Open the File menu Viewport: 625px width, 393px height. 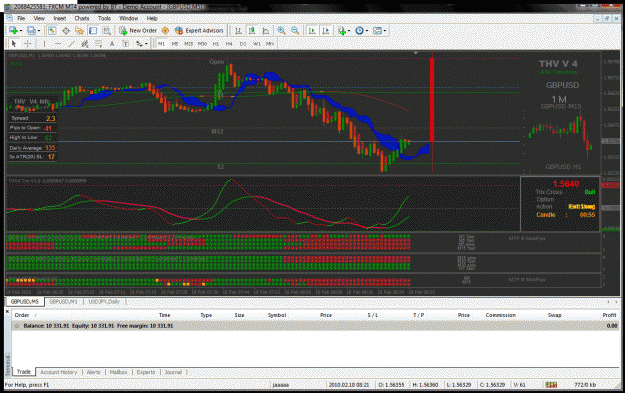point(21,18)
